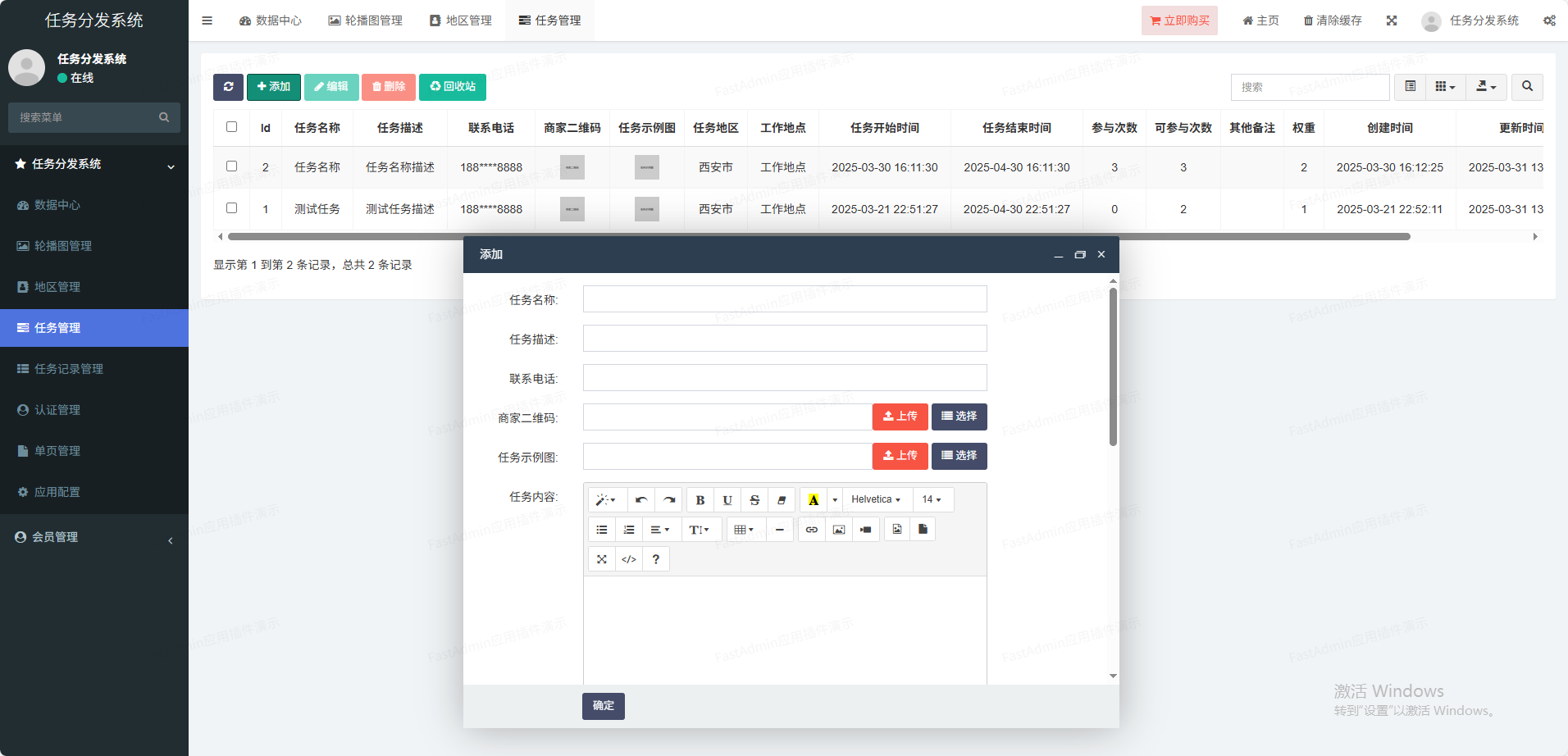Switch to the 轮播图管理 top tab
This screenshot has width=1568, height=756.
(366, 20)
